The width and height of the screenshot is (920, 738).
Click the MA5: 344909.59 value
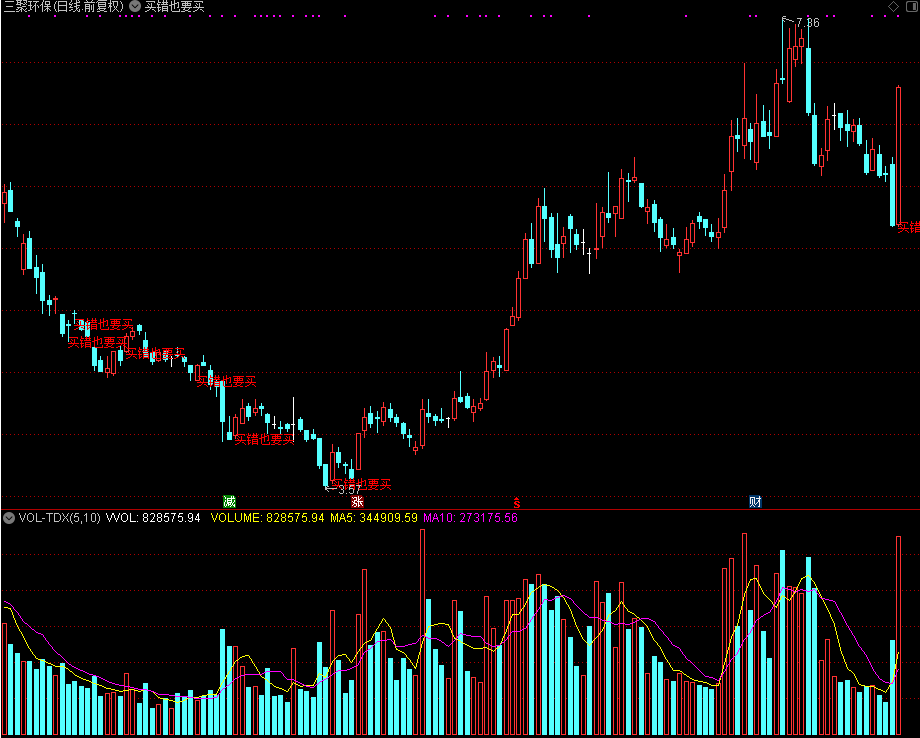pyautogui.click(x=374, y=518)
